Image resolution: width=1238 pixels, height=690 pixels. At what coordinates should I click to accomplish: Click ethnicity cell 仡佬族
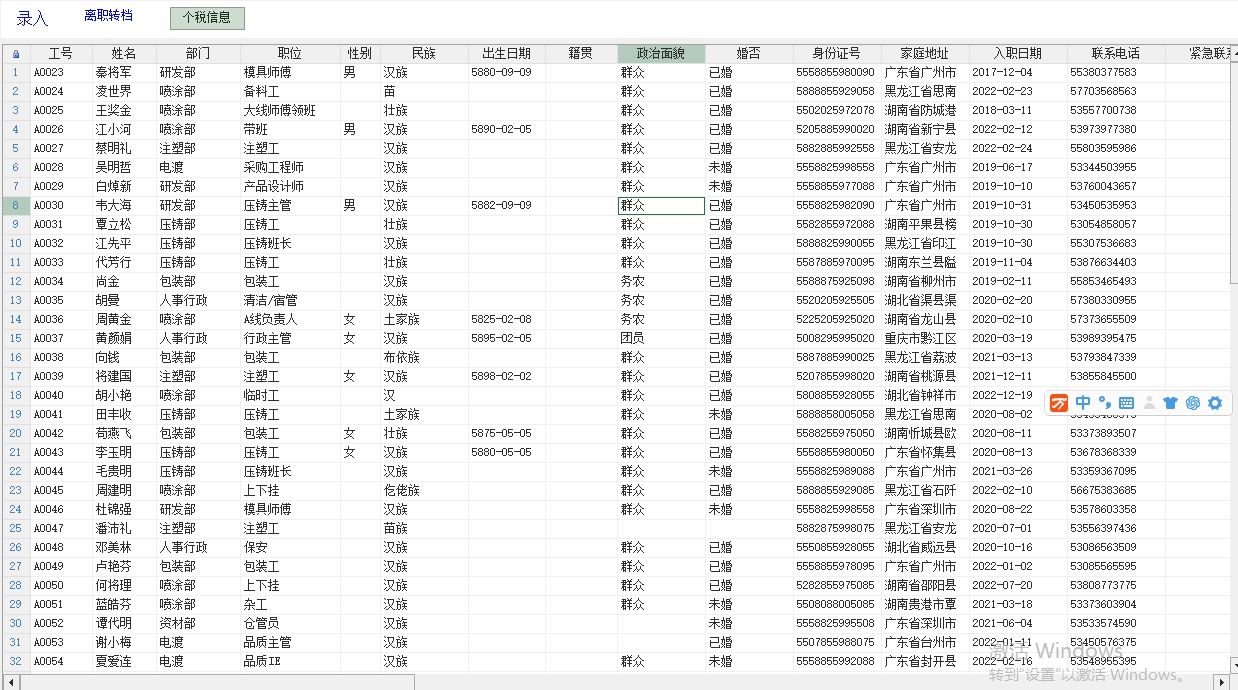[424, 491]
